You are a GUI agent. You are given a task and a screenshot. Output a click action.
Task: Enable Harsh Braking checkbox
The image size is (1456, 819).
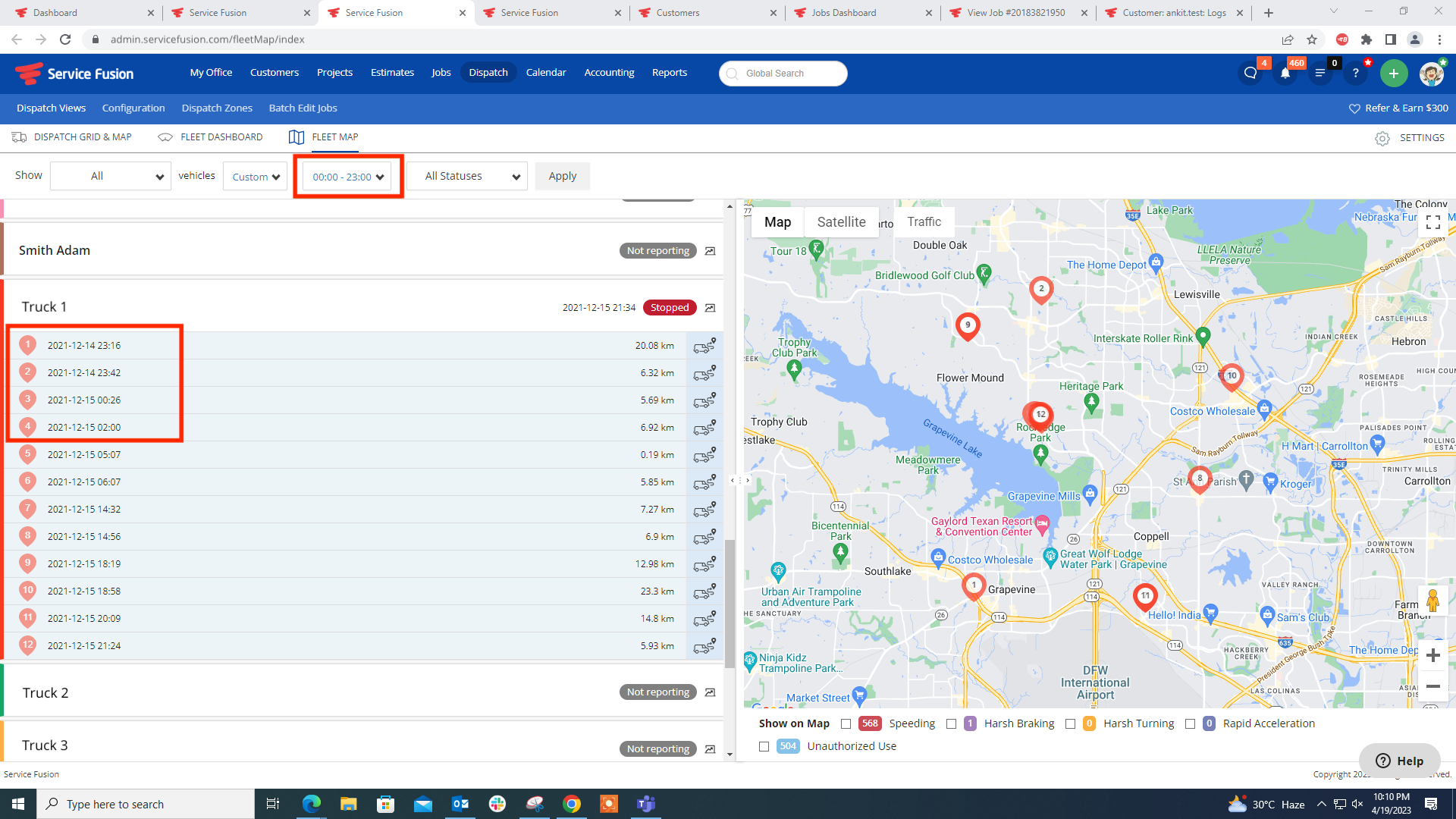951,723
